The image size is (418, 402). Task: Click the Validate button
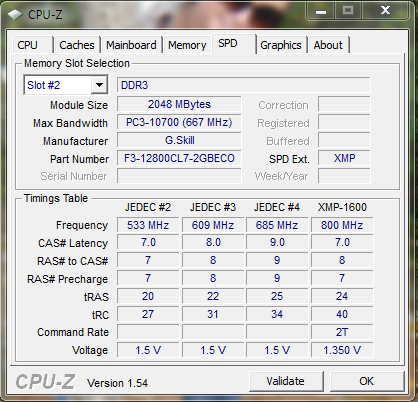286,381
